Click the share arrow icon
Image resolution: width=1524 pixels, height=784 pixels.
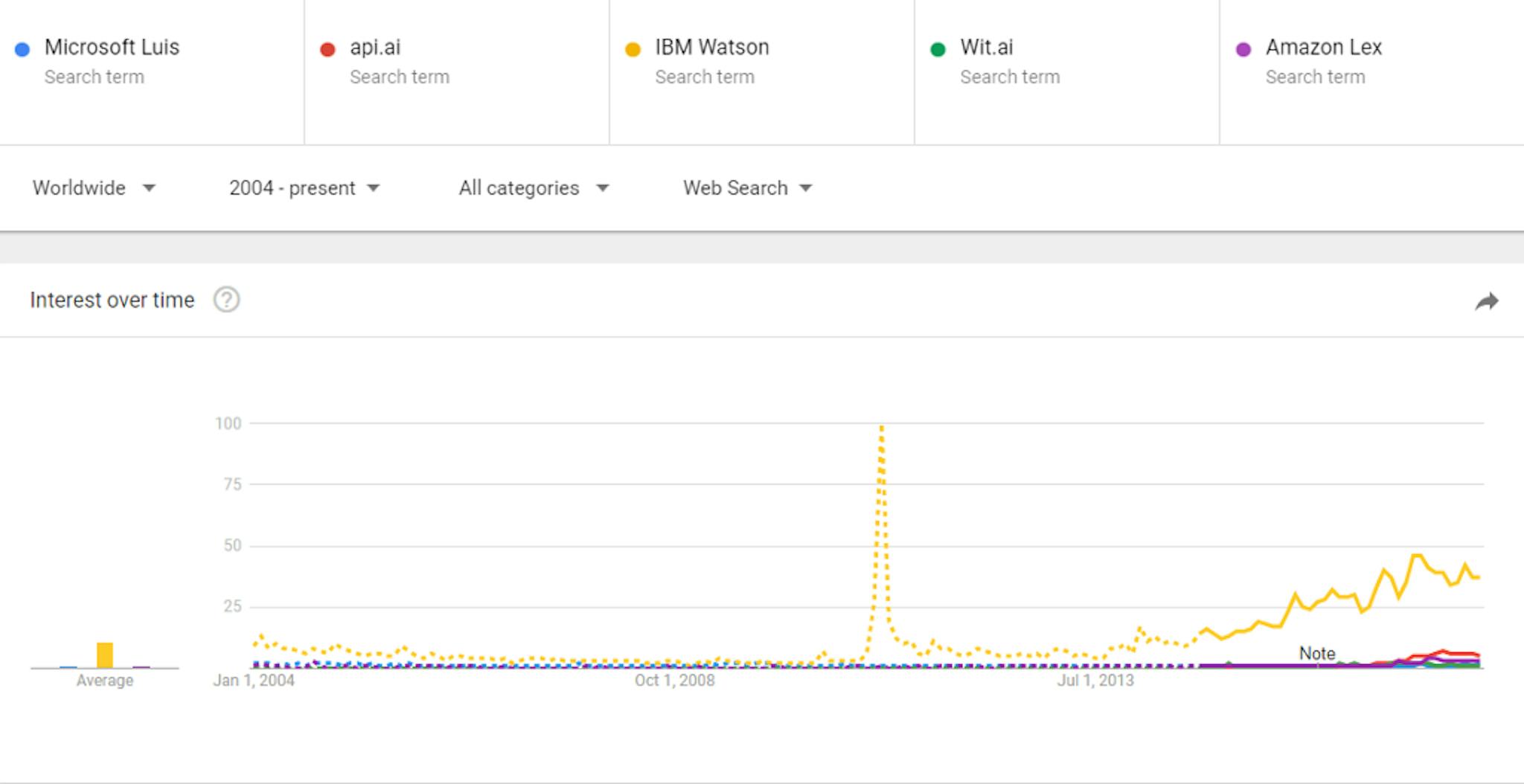tap(1486, 301)
